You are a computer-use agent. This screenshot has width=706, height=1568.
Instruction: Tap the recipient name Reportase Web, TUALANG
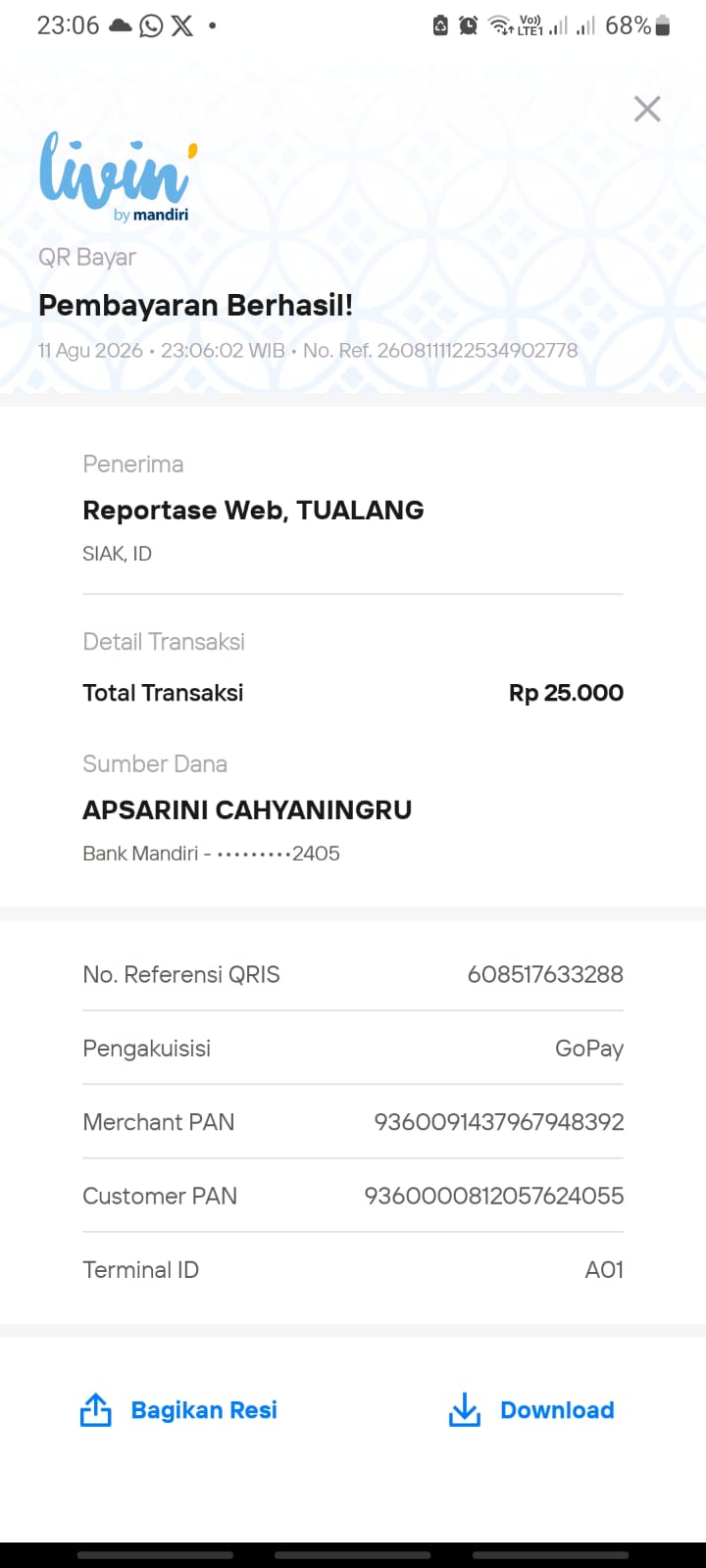coord(253,510)
